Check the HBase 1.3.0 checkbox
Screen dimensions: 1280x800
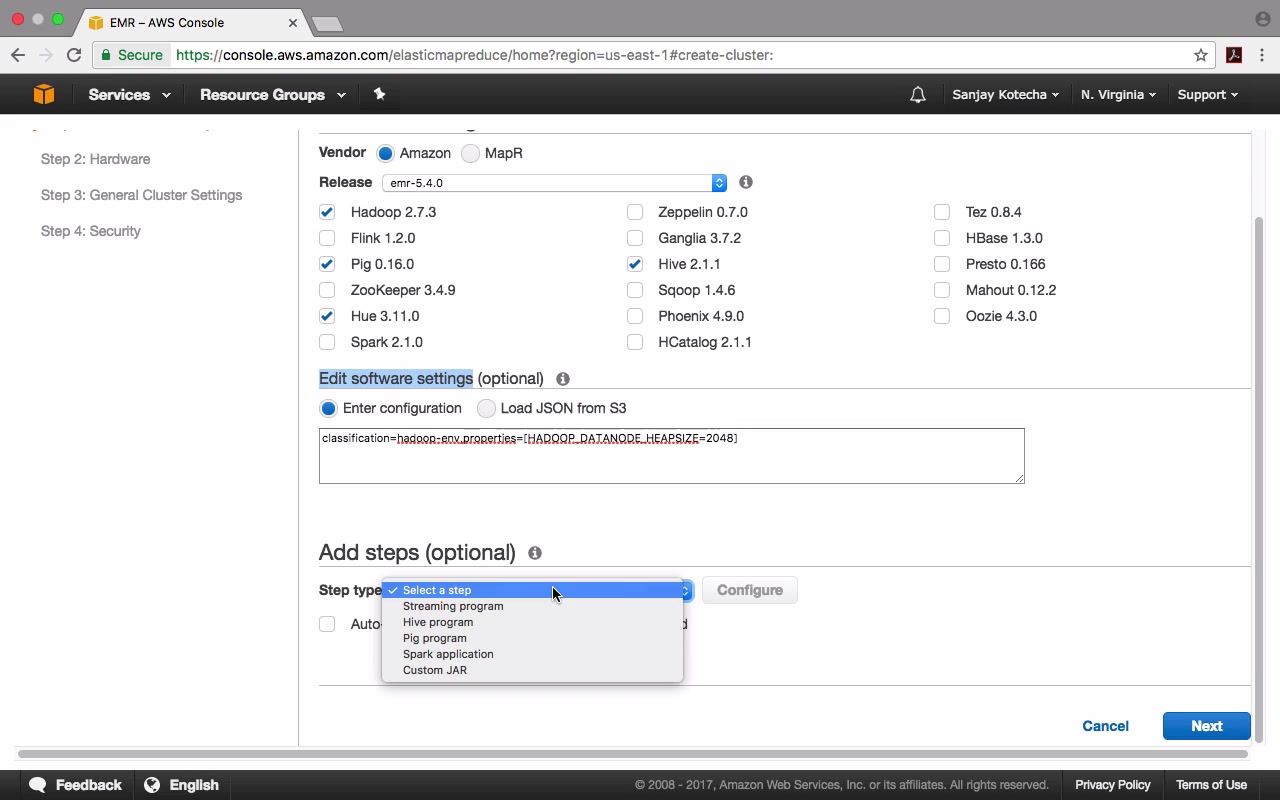942,238
